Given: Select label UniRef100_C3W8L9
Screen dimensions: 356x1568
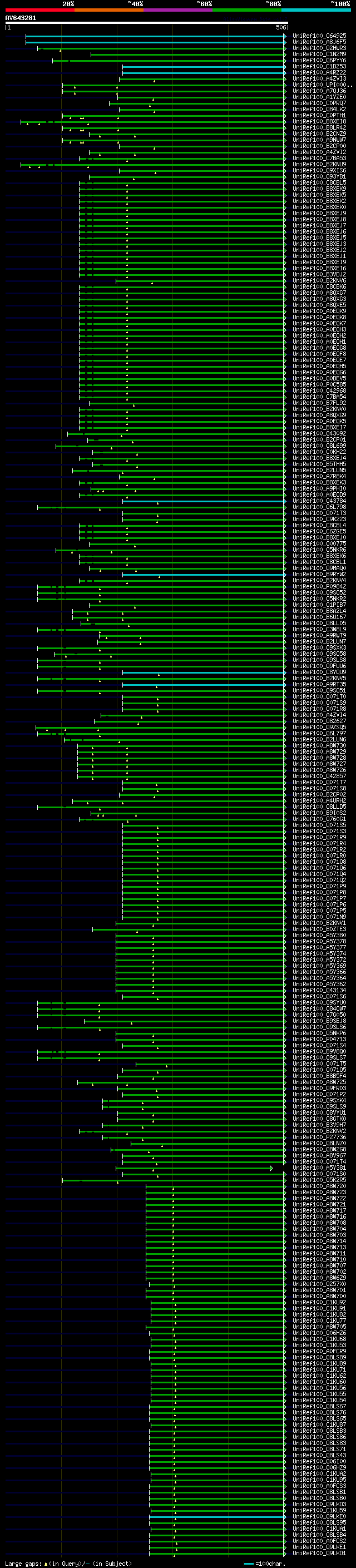Looking at the screenshot, I should [x=319, y=630].
